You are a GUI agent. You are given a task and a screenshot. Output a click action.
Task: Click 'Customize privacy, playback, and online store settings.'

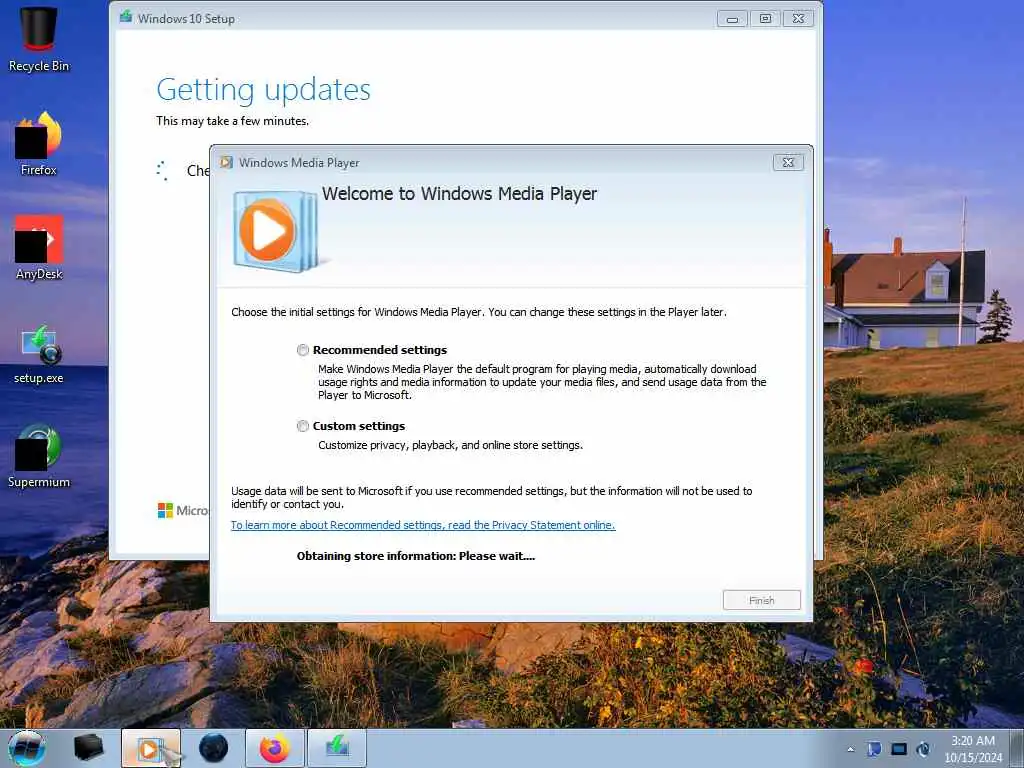point(451,445)
